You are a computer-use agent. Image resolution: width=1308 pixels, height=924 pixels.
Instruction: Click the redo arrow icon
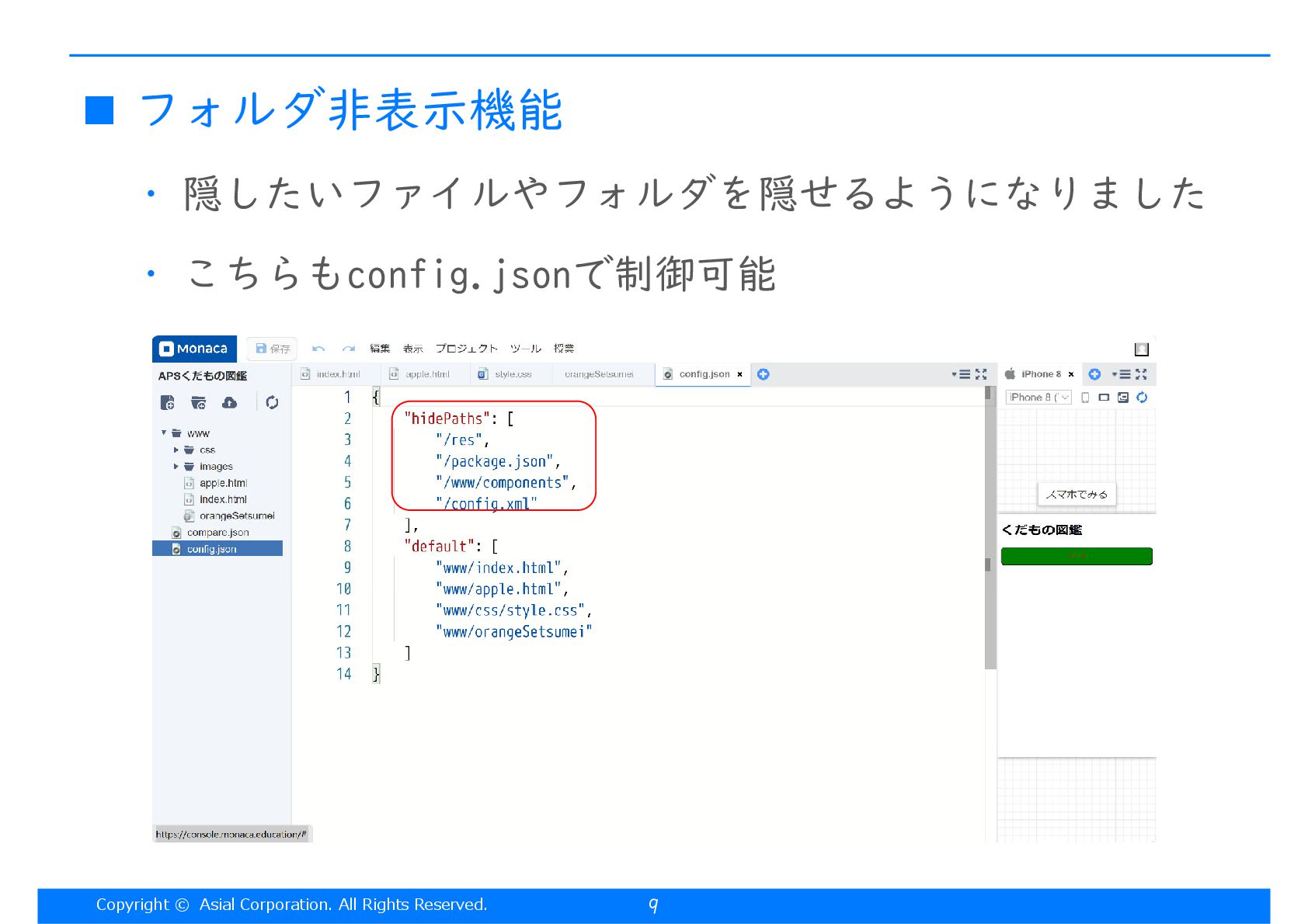point(349,349)
